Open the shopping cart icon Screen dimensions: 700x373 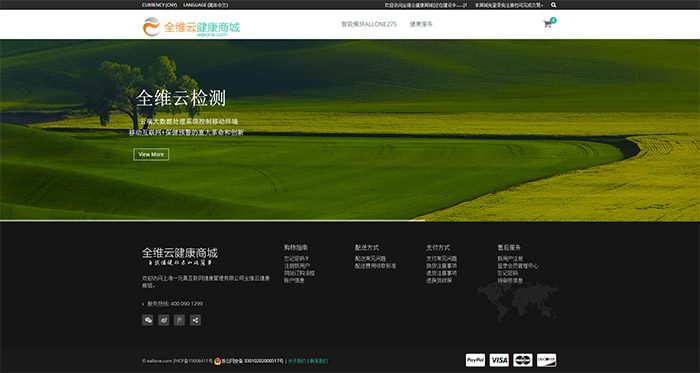(547, 25)
